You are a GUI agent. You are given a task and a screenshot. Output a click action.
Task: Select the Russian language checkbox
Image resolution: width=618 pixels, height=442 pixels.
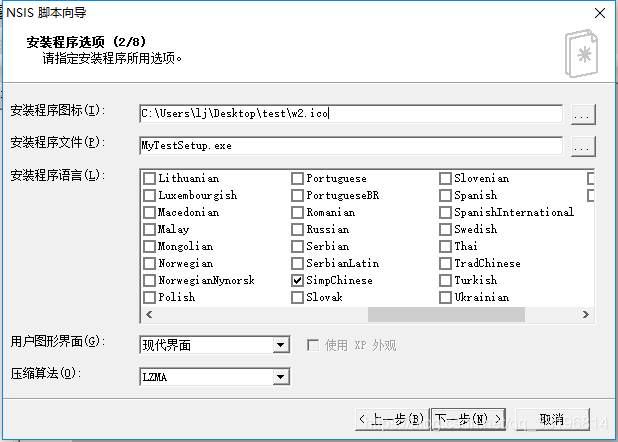coord(297,229)
